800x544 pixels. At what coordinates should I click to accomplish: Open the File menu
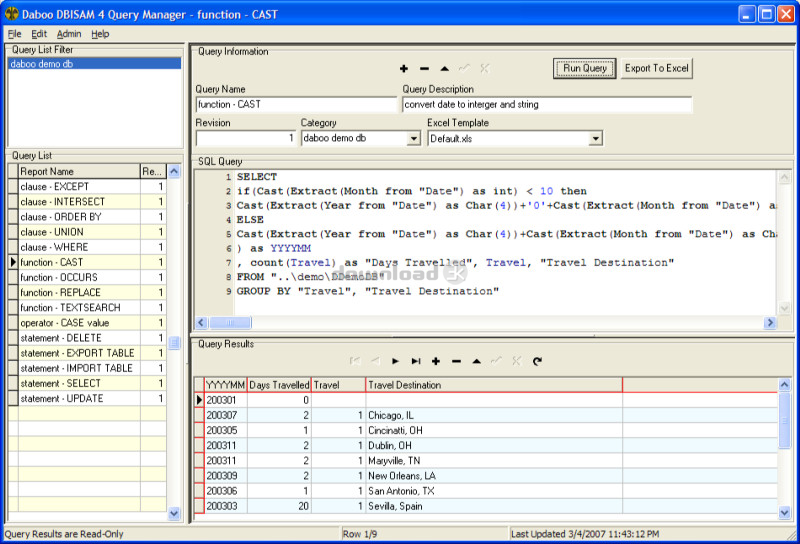(x=14, y=34)
